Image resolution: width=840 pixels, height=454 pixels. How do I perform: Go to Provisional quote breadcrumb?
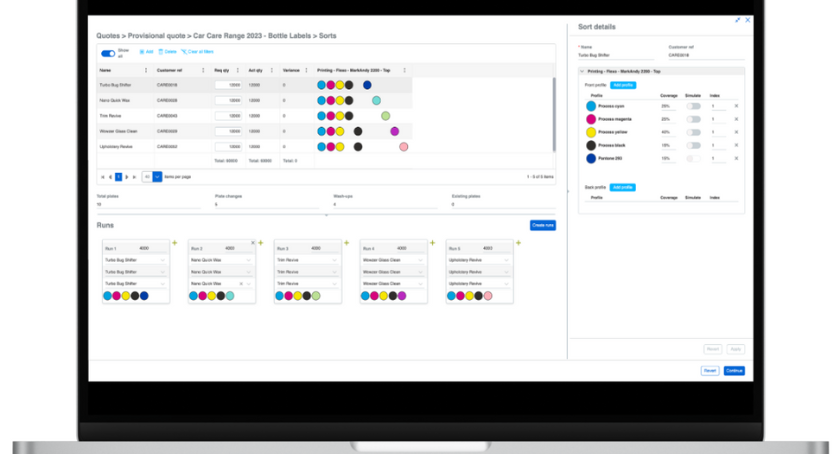point(156,36)
